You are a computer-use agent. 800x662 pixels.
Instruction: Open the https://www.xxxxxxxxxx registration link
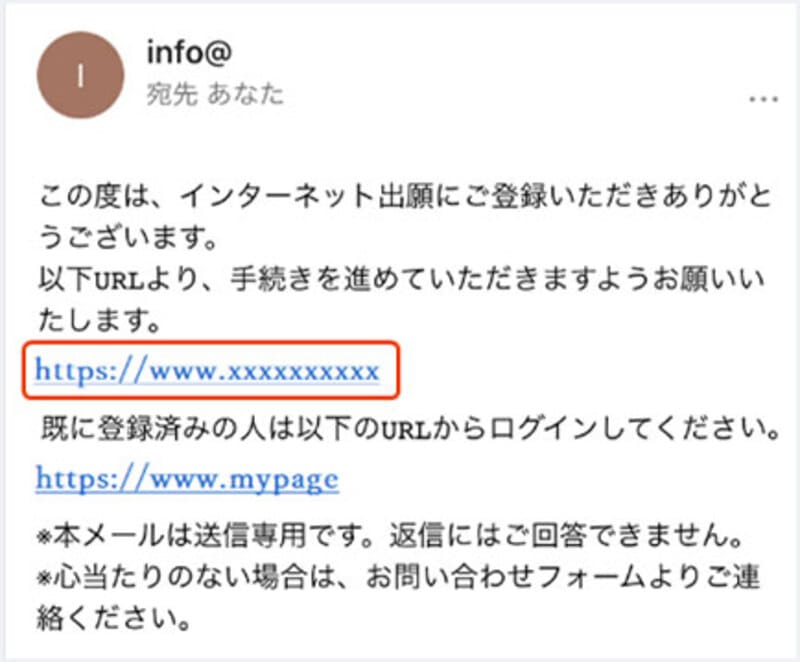[x=207, y=371]
